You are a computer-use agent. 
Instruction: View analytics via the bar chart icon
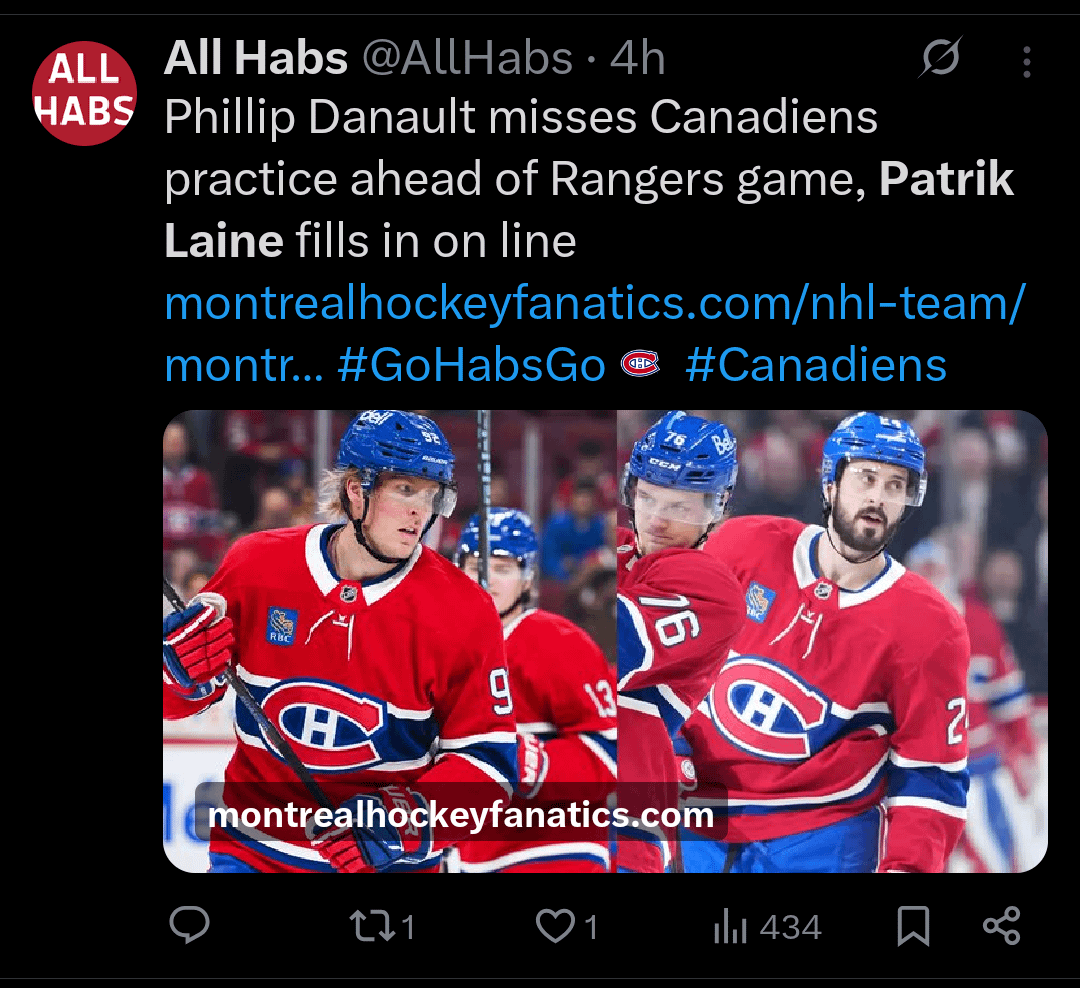point(731,927)
